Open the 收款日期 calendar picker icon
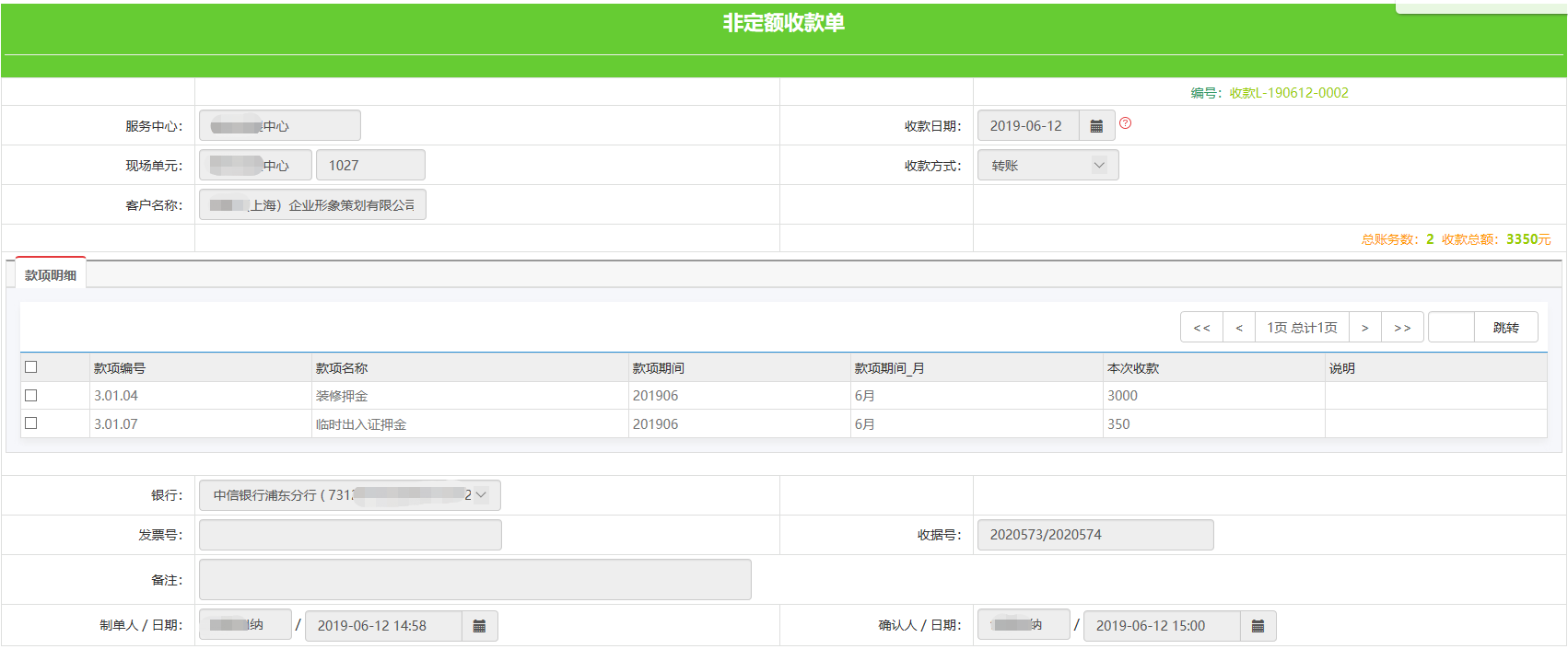This screenshot has height=649, width=1568. [x=1096, y=126]
